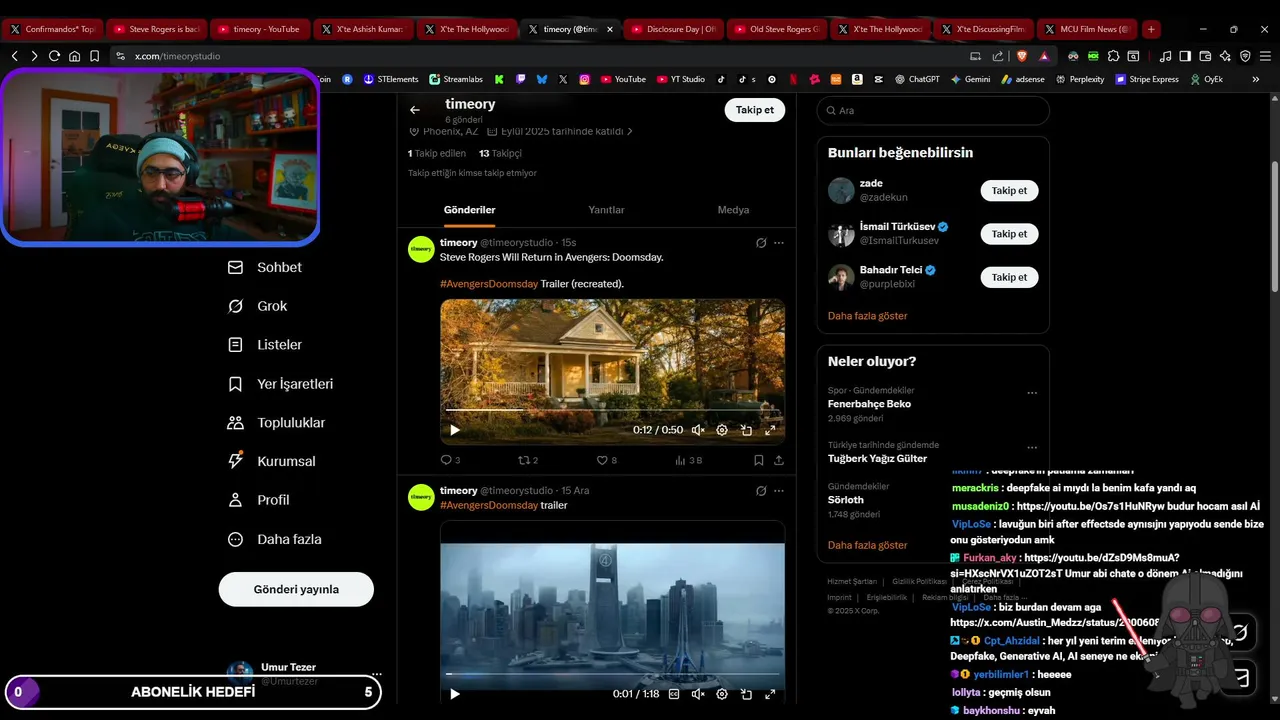Like the Steve Rogers post
This screenshot has height=720, width=1280.
[x=606, y=460]
